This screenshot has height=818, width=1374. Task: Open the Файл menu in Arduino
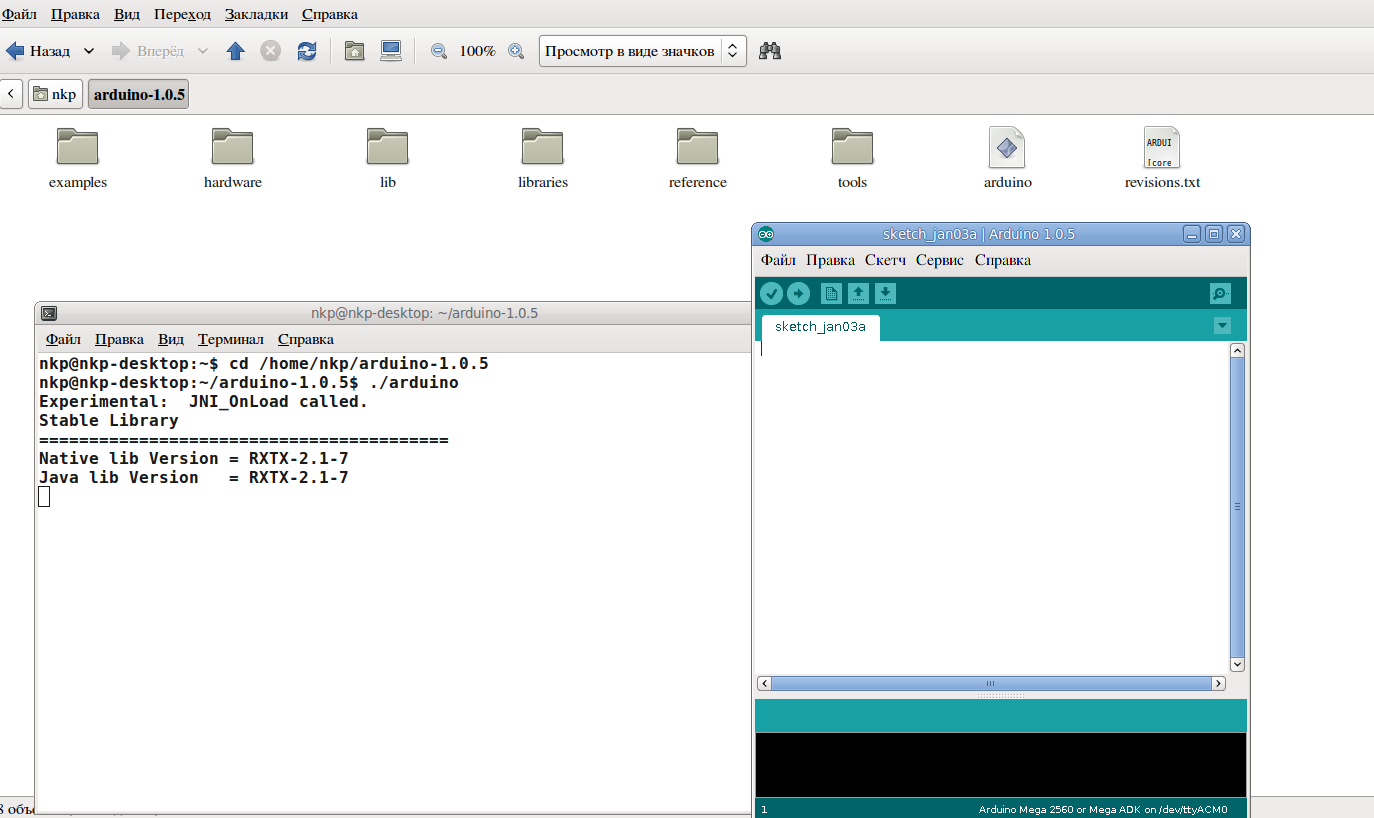[778, 260]
